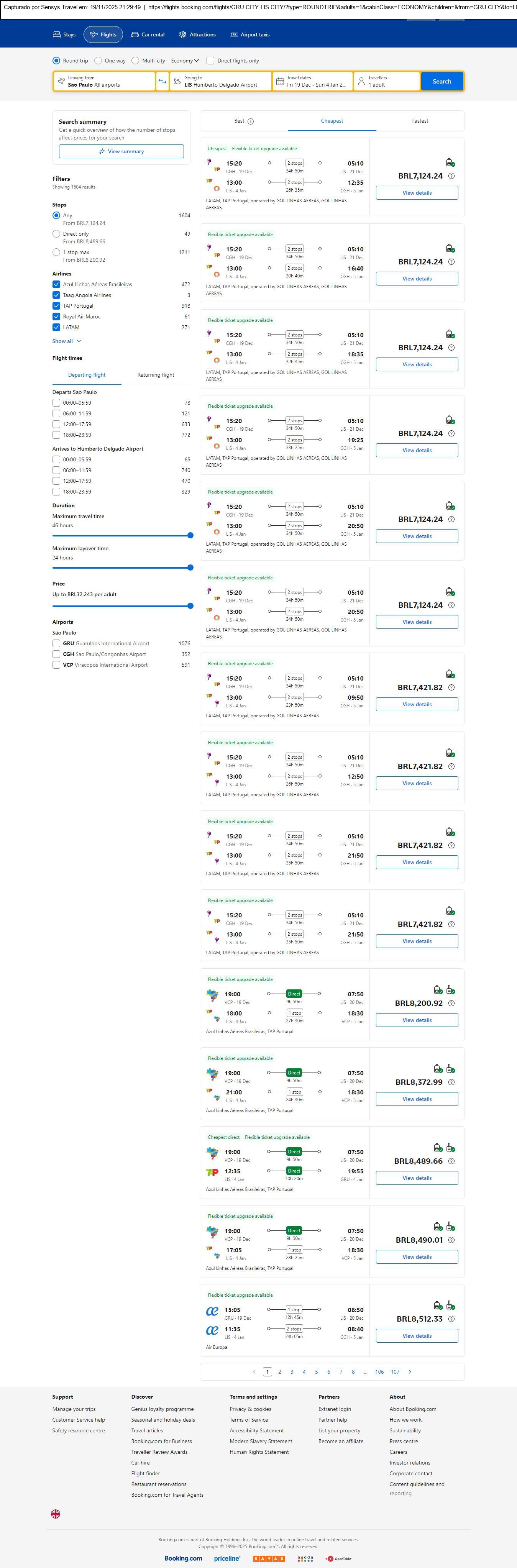This screenshot has height=1568, width=517.
Task: Click the help icon beside the first BRL7,124.24 price
Action: [x=451, y=176]
